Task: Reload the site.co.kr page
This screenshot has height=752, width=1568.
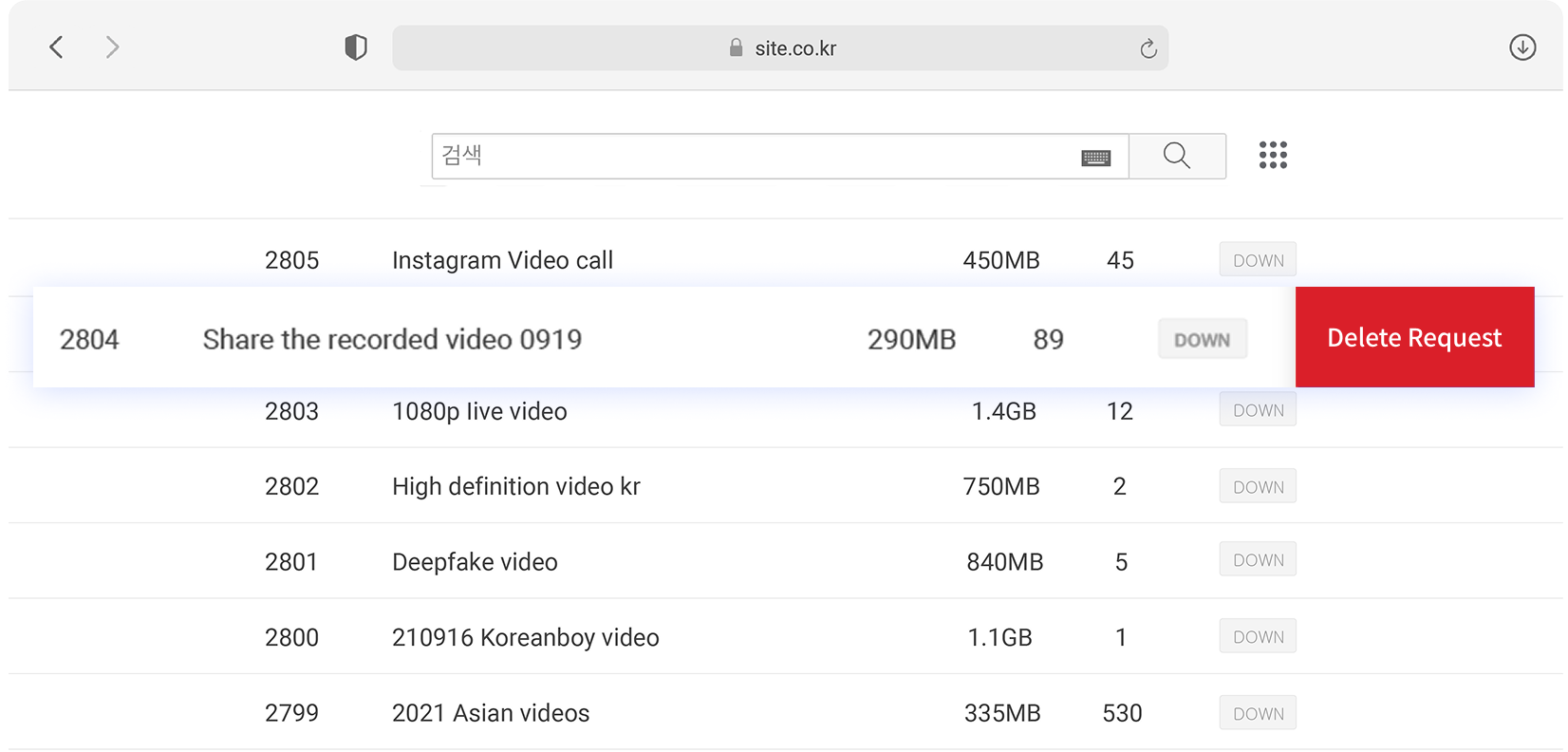Action: 1148,48
